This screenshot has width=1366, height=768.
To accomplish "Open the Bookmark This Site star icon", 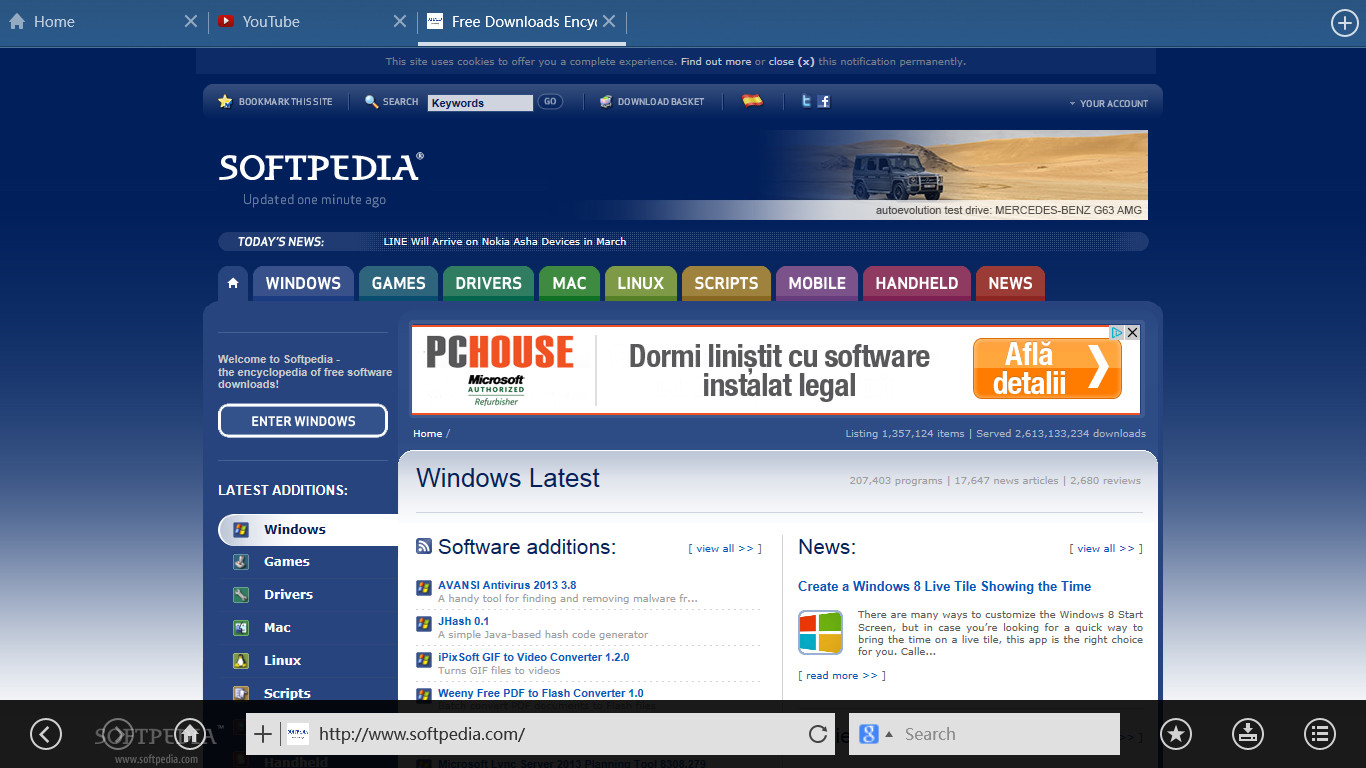I will coord(225,101).
